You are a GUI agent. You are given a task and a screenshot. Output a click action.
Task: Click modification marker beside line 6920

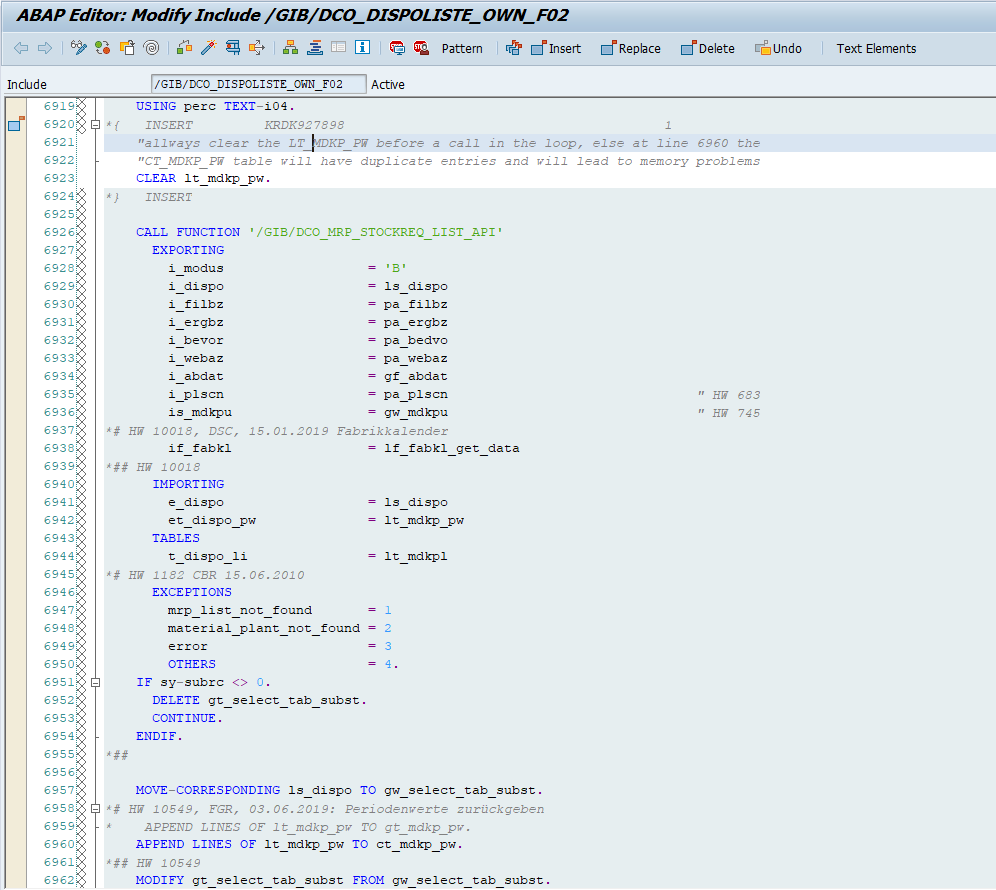pos(15,125)
